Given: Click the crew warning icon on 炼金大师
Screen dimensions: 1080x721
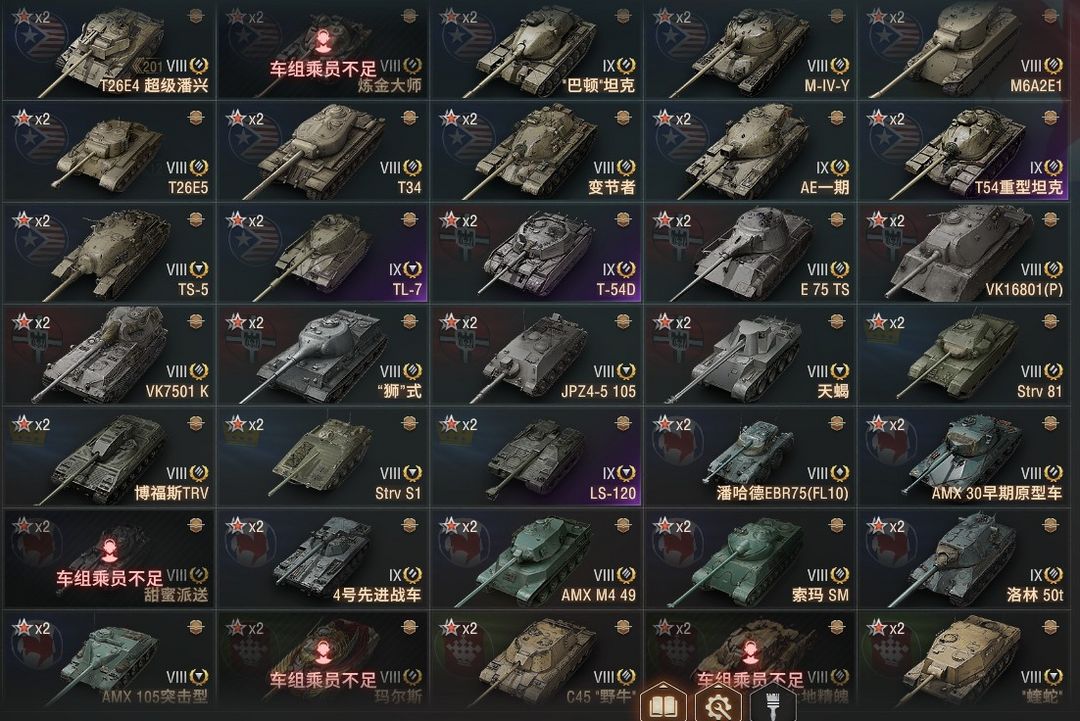Looking at the screenshot, I should (x=323, y=42).
